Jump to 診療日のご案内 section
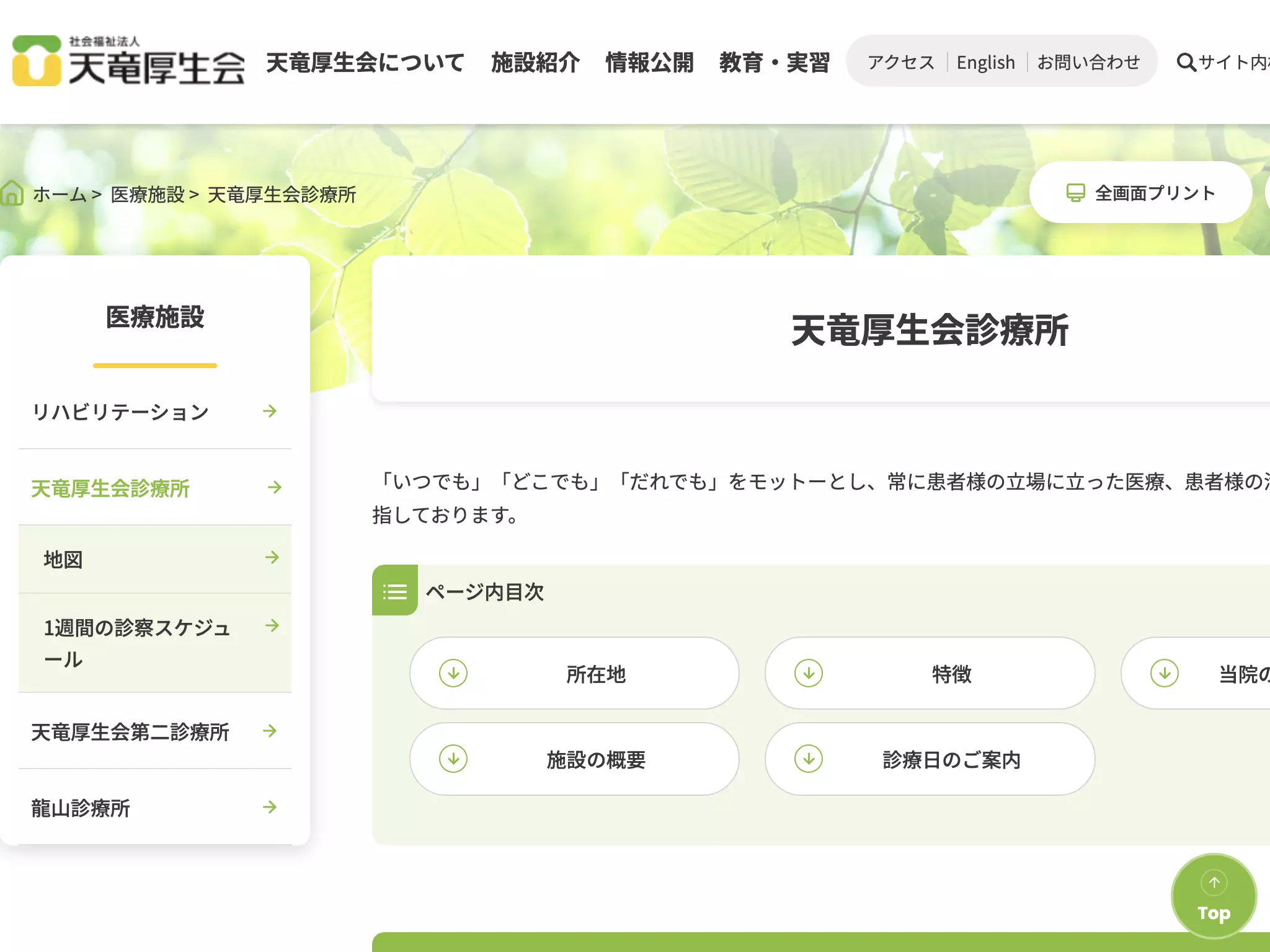Viewport: 1270px width, 952px height. tap(930, 759)
